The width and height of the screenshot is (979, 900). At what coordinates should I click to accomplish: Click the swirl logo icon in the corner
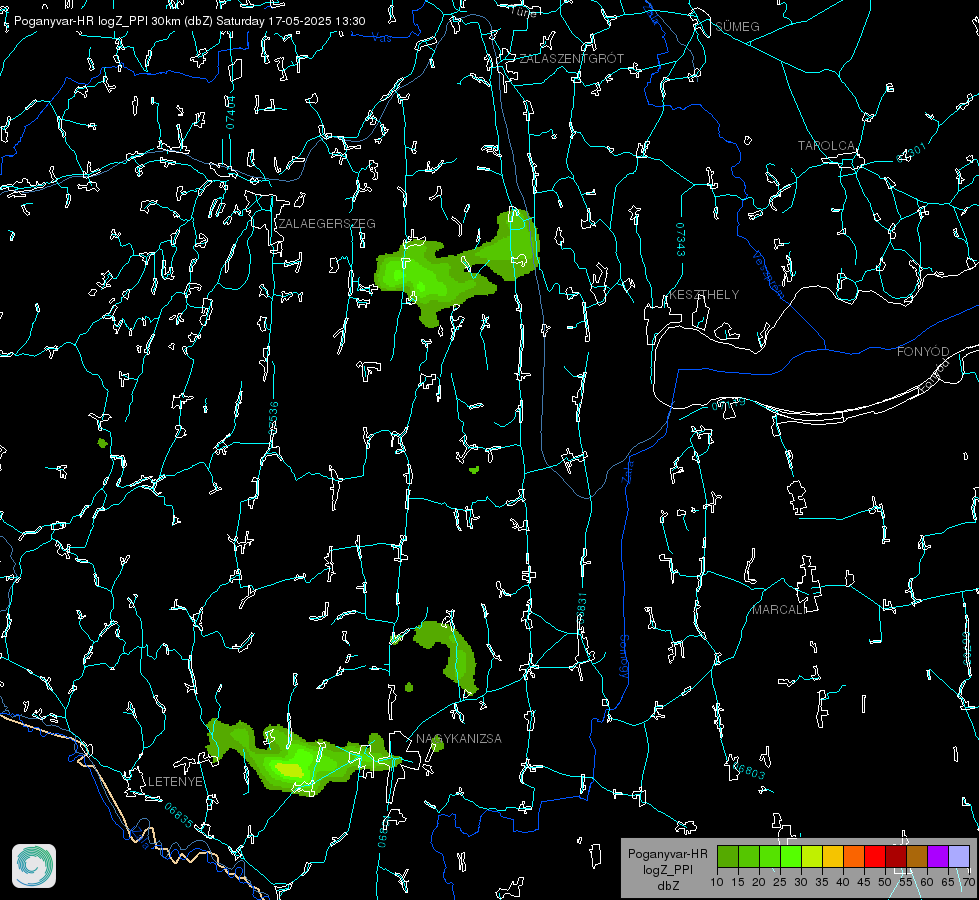point(34,866)
